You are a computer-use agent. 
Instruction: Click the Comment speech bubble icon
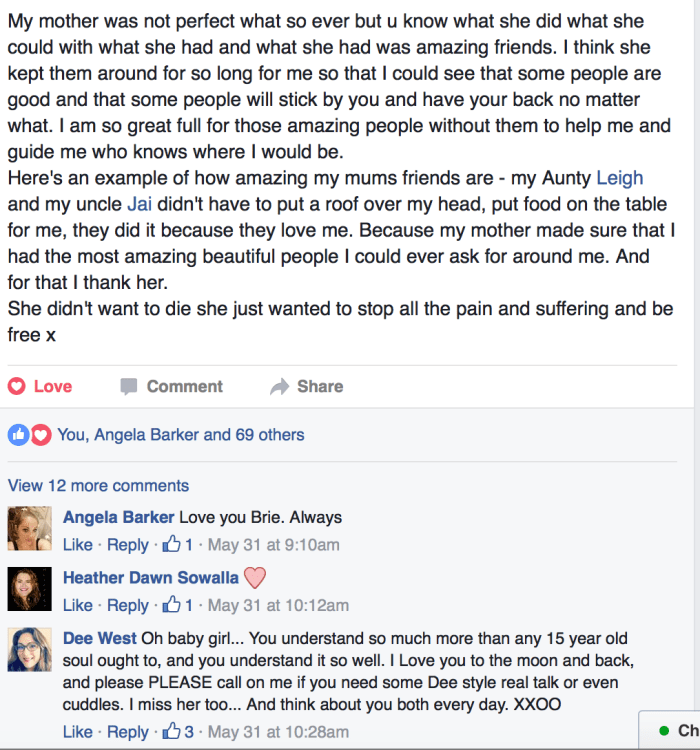click(128, 387)
